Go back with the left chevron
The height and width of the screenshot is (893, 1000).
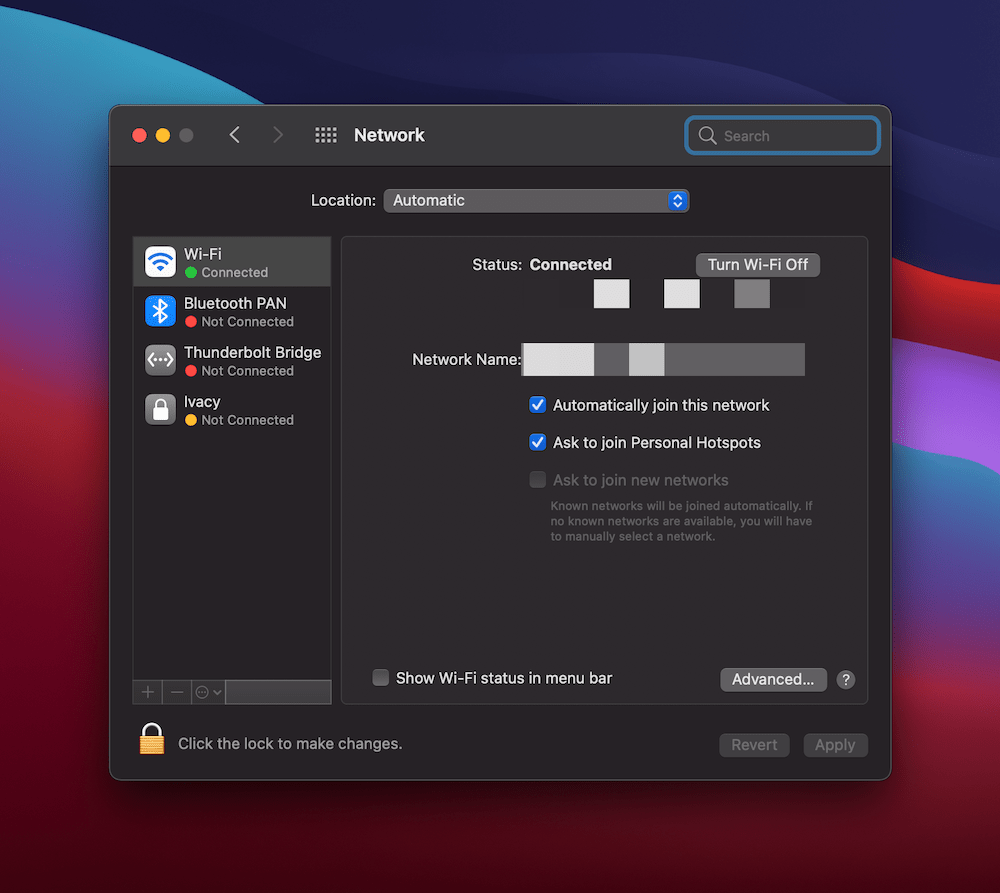235,135
